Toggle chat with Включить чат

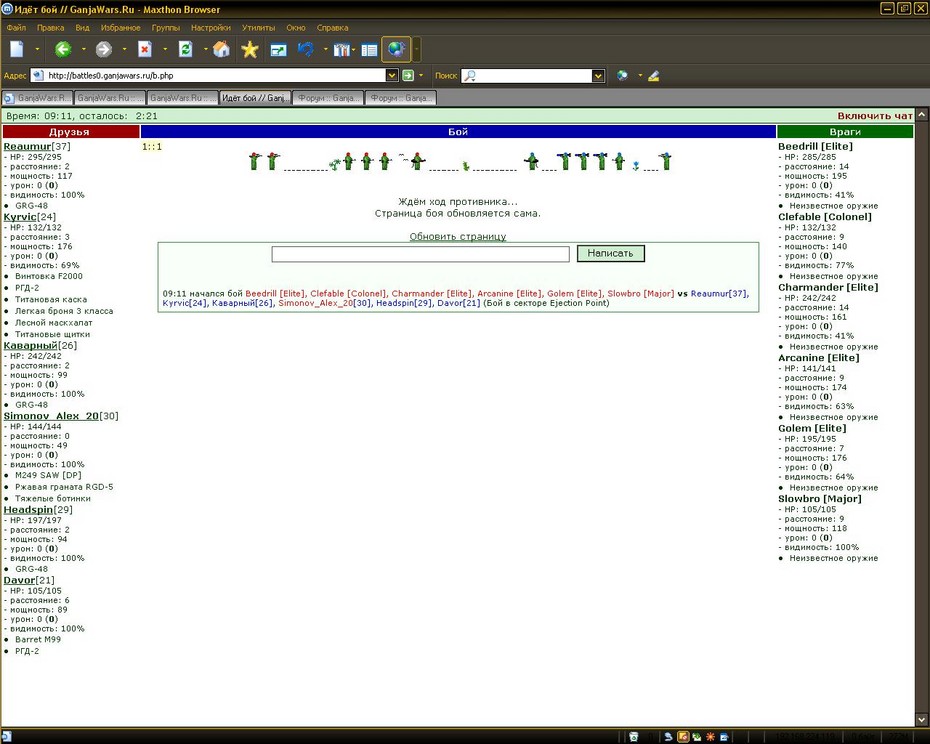point(875,116)
